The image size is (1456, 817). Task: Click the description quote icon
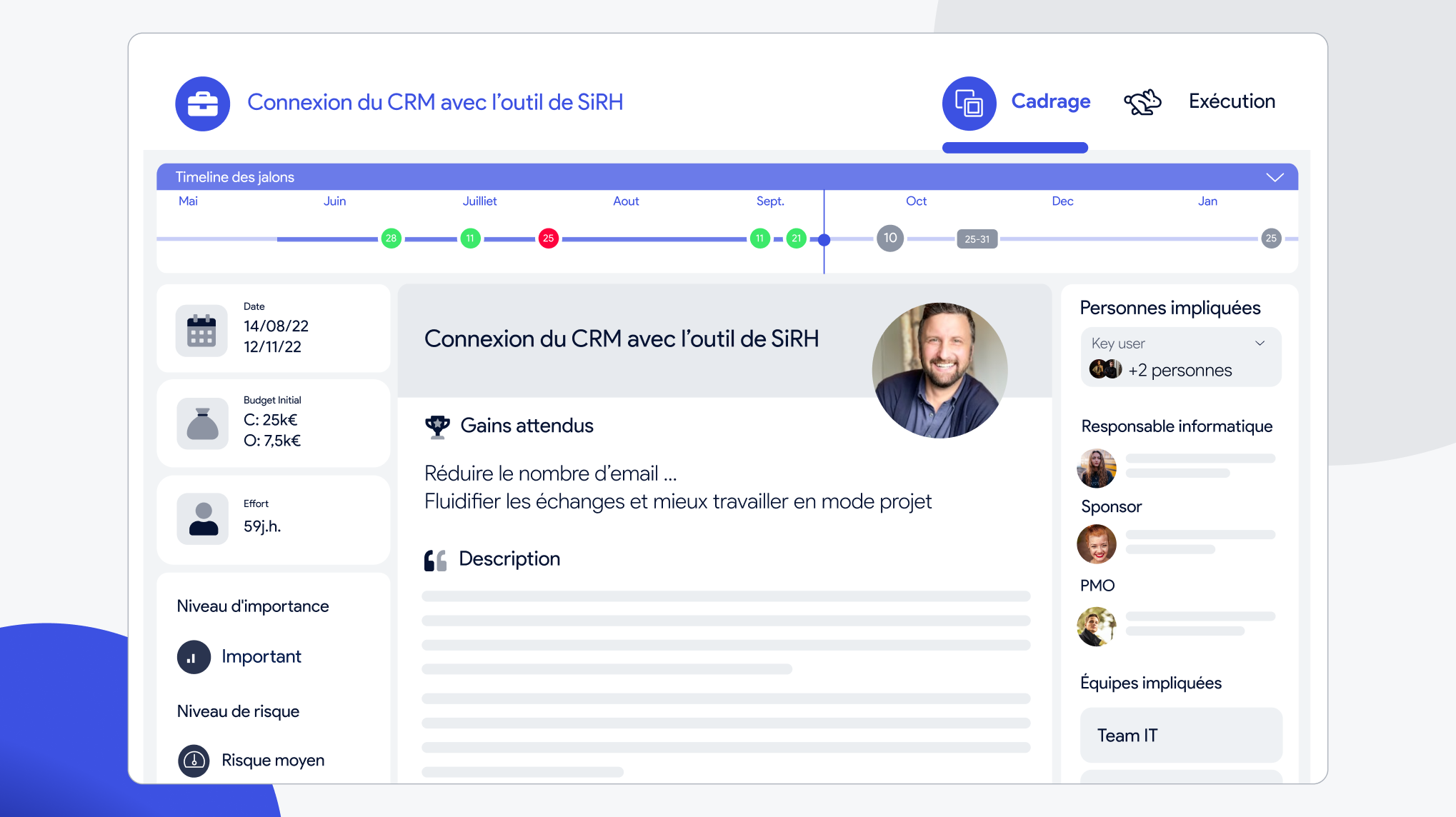coord(436,558)
